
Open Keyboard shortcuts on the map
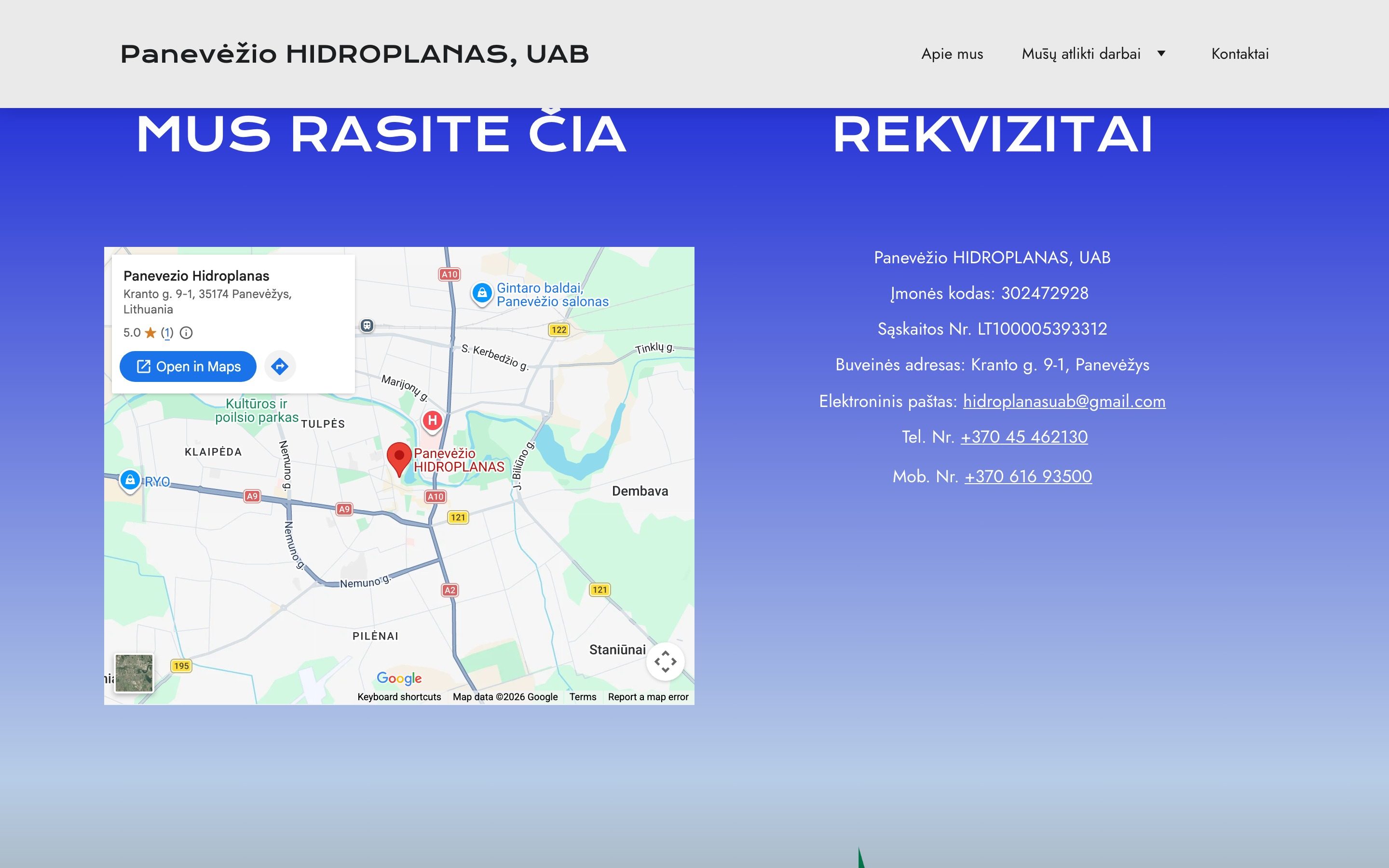tap(399, 696)
